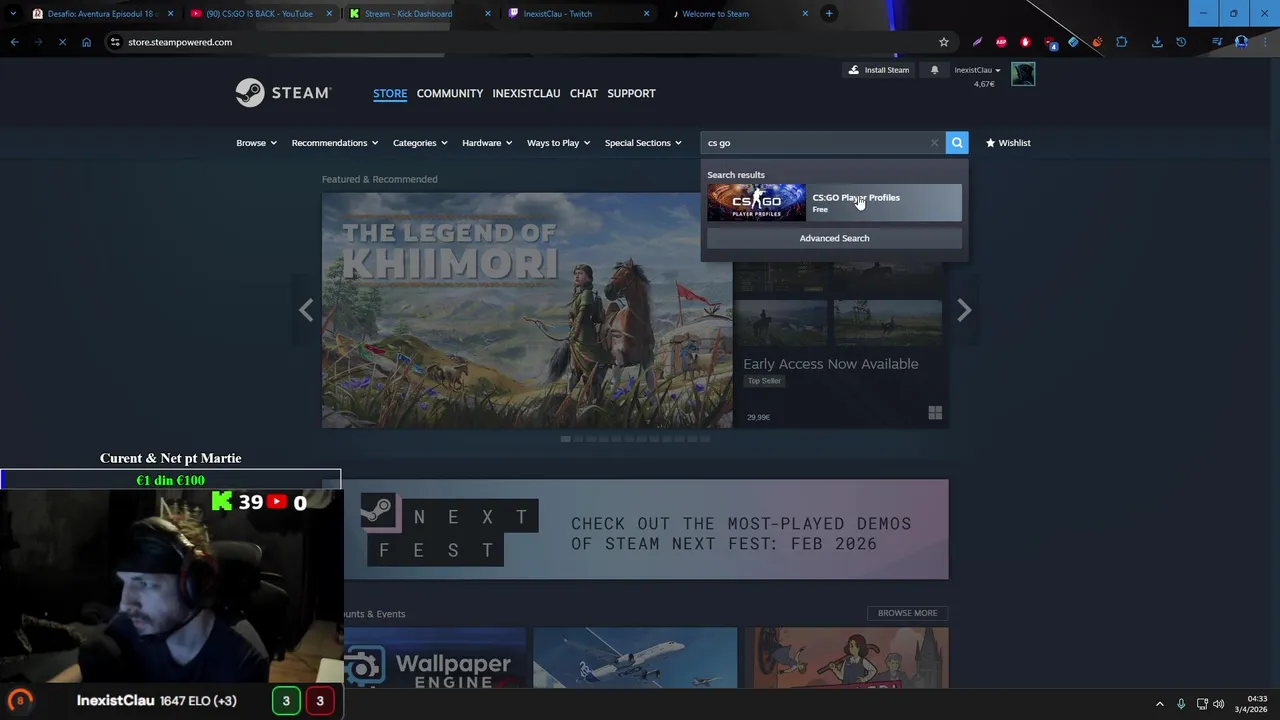1280x720 pixels.
Task: Open the SUPPORT link
Action: point(631,93)
